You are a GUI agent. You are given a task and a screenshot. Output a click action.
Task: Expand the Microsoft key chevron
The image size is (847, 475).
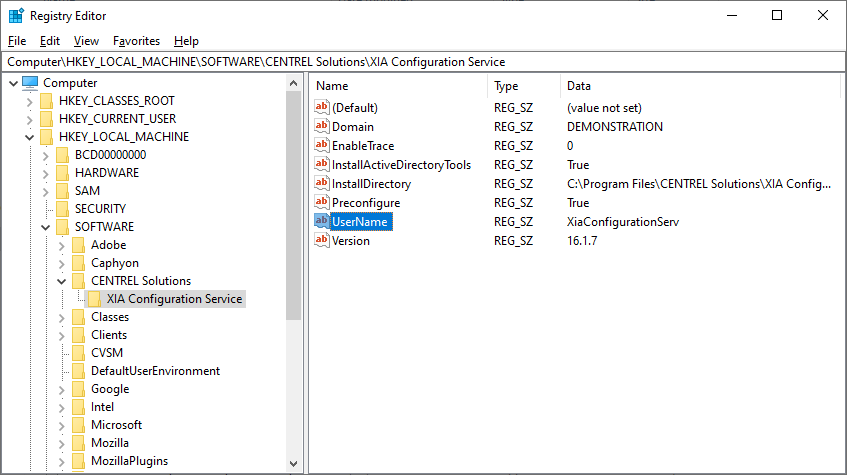[x=62, y=425]
